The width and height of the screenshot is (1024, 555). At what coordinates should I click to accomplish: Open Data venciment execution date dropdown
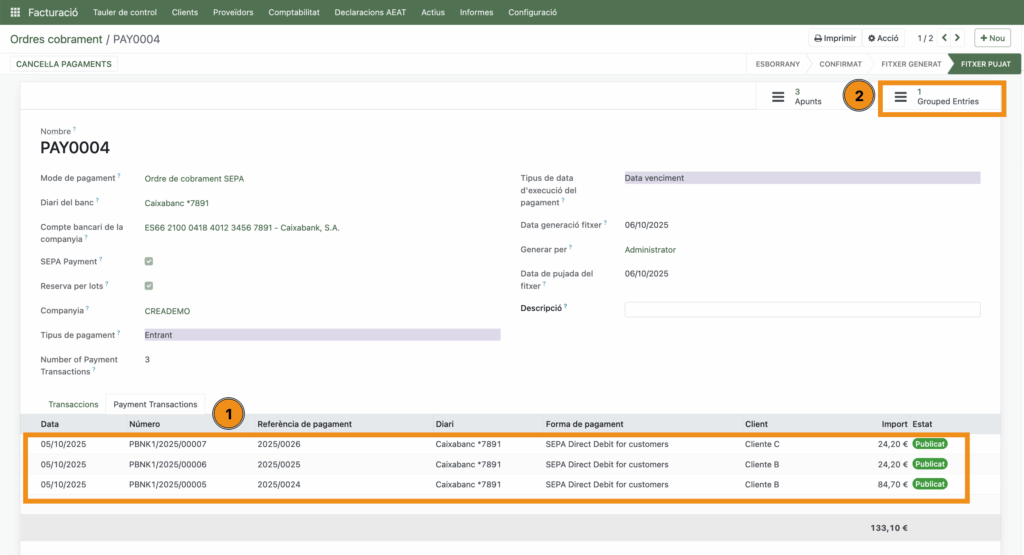tap(801, 178)
